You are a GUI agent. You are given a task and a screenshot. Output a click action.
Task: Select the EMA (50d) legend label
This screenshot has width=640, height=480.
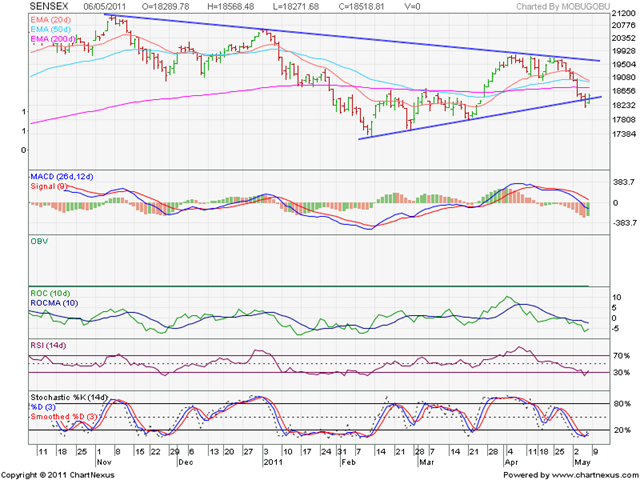coord(50,29)
